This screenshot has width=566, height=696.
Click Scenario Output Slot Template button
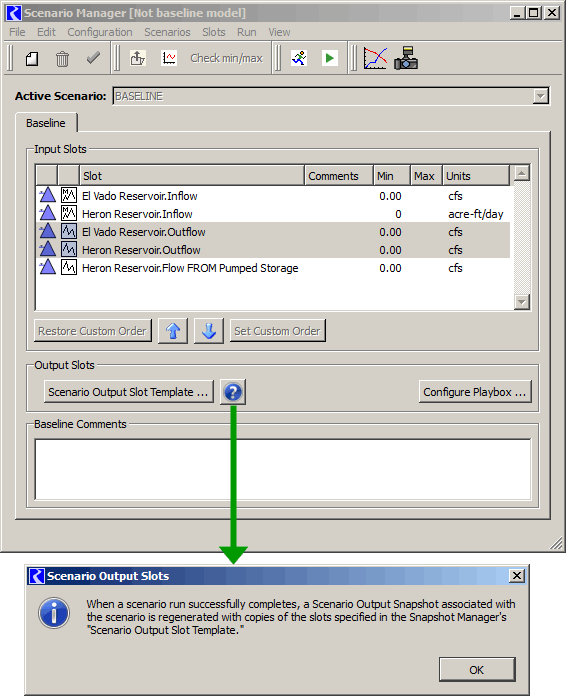128,392
